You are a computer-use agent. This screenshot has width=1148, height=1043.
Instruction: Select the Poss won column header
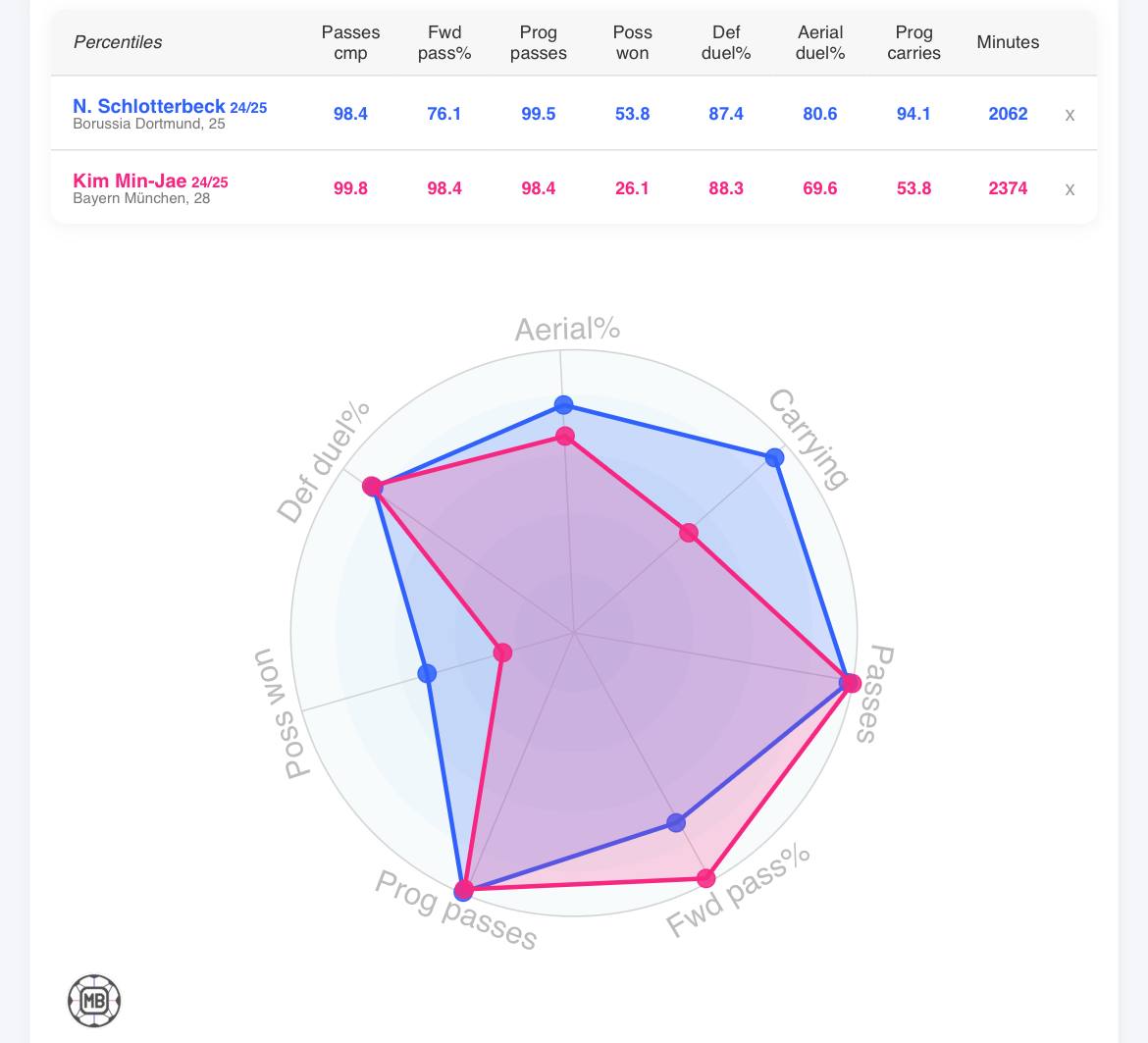tap(632, 42)
